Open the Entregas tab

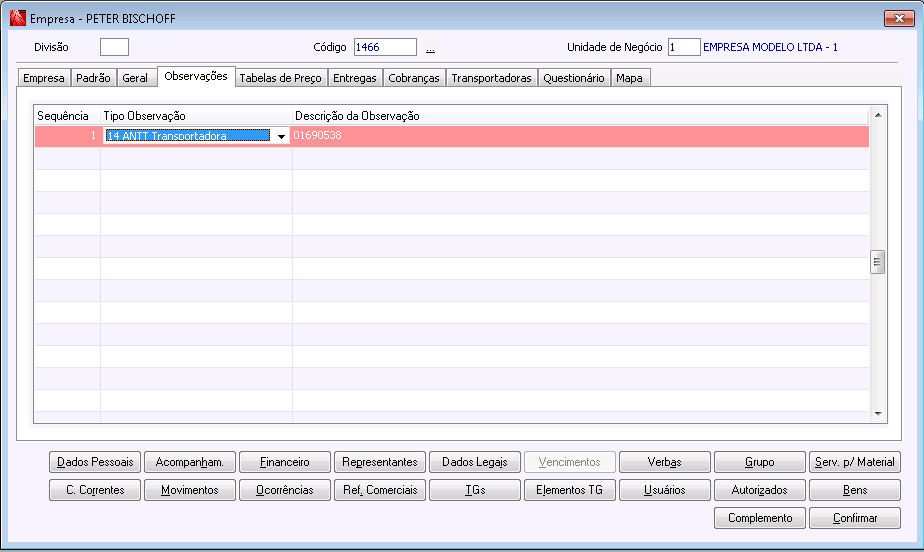point(355,78)
